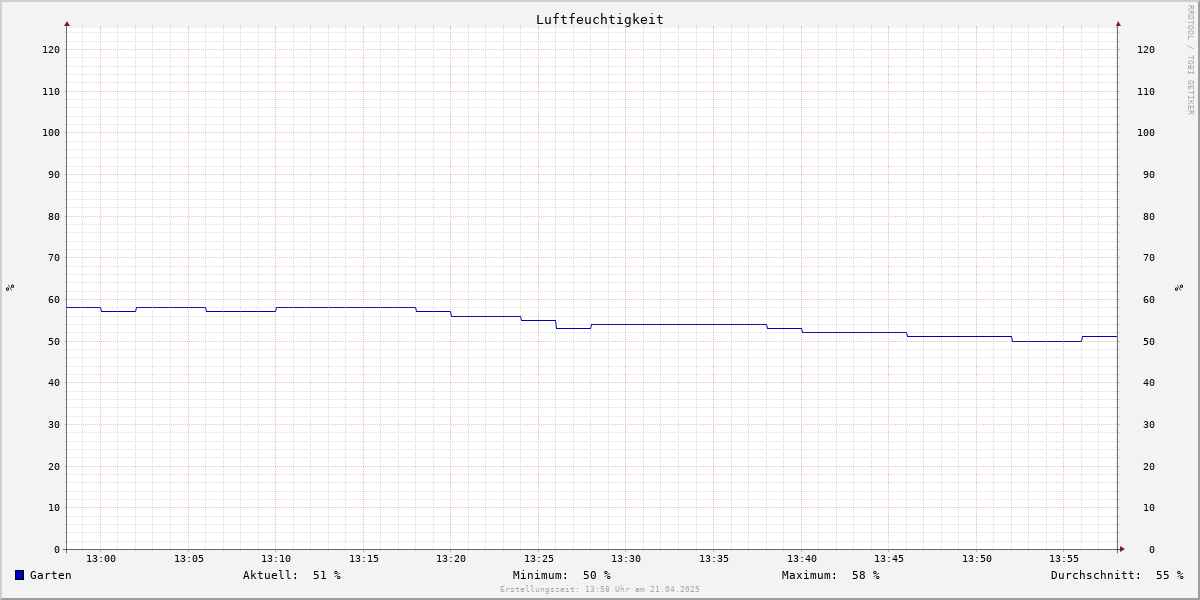Click the red arrow at x-axis end
The width and height of the screenshot is (1200, 600).
(1122, 549)
